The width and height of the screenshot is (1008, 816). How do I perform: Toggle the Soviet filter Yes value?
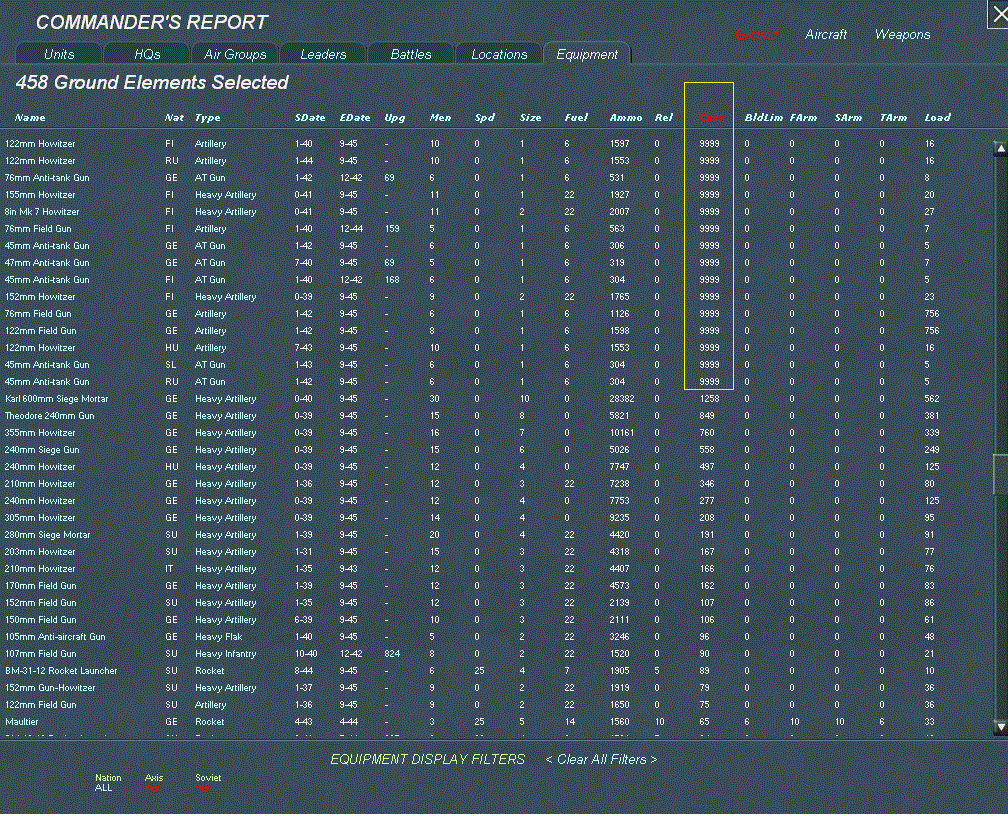[x=202, y=788]
